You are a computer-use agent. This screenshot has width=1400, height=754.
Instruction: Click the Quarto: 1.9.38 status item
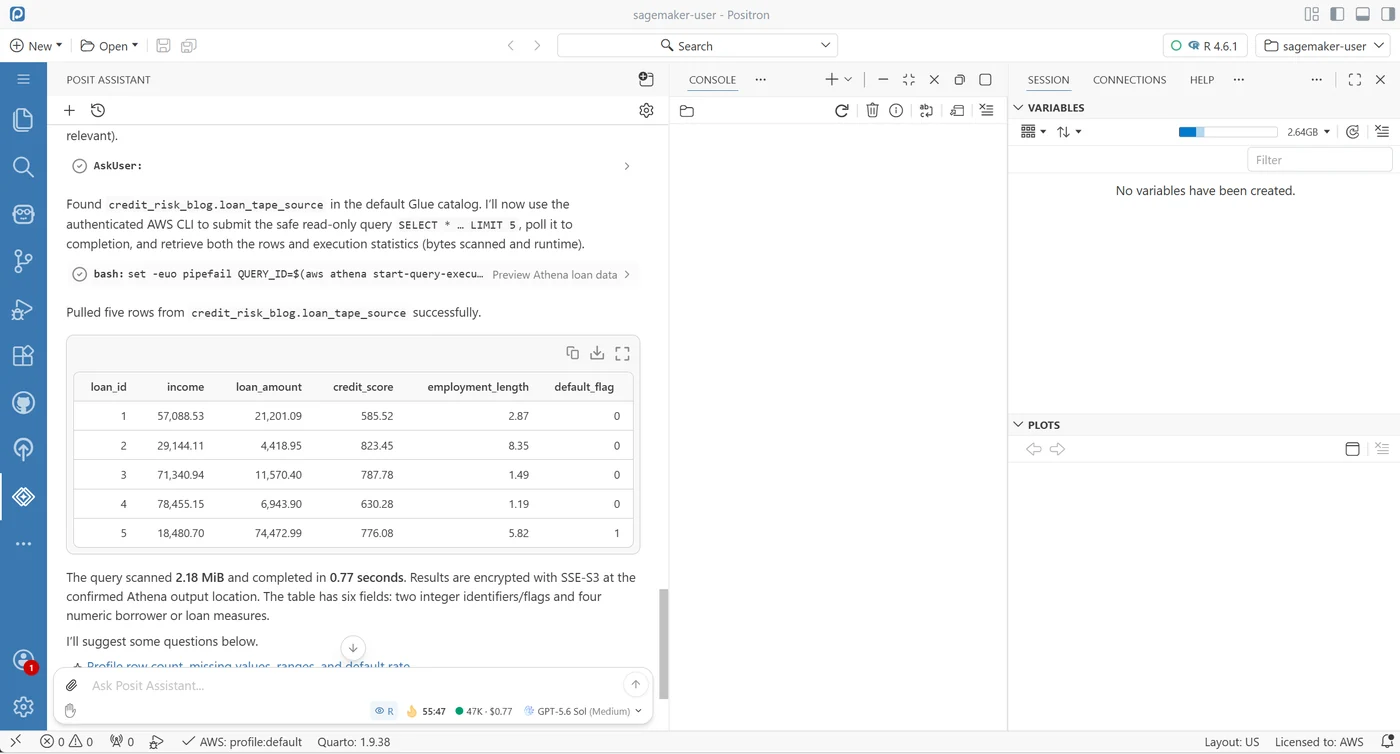coord(354,742)
